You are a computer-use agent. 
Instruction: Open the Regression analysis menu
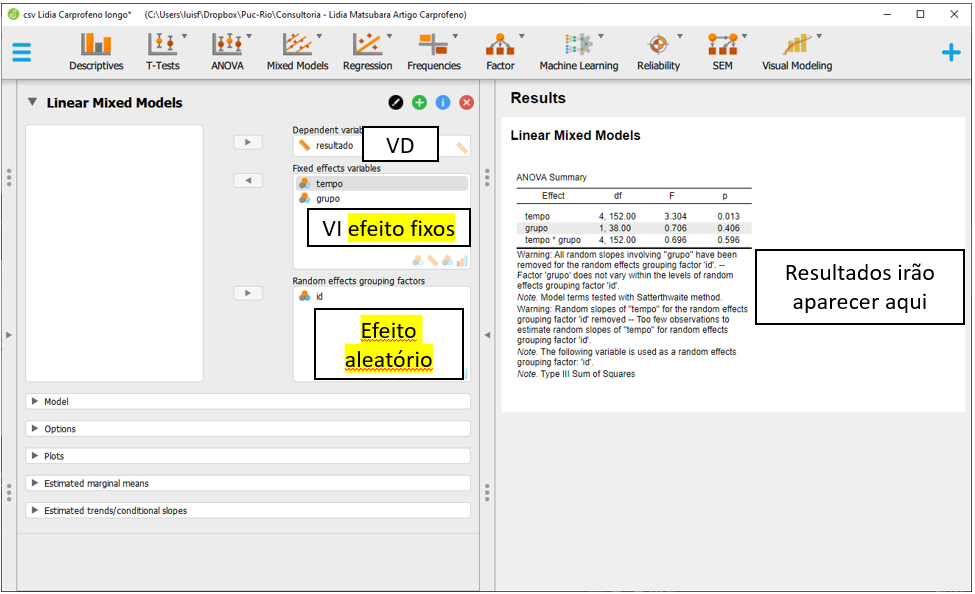pos(367,52)
